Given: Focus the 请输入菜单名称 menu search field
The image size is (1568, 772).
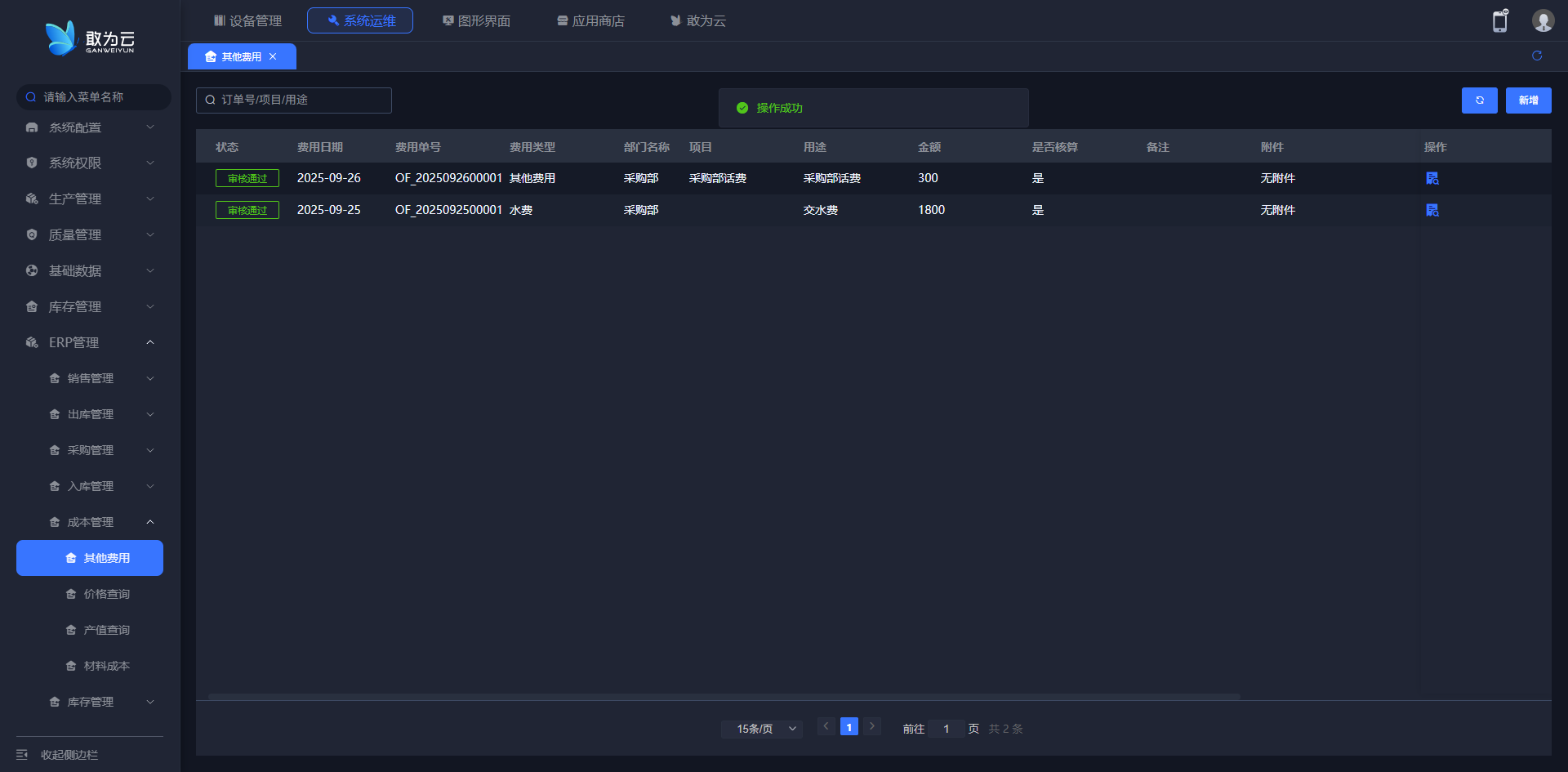Looking at the screenshot, I should 93,97.
